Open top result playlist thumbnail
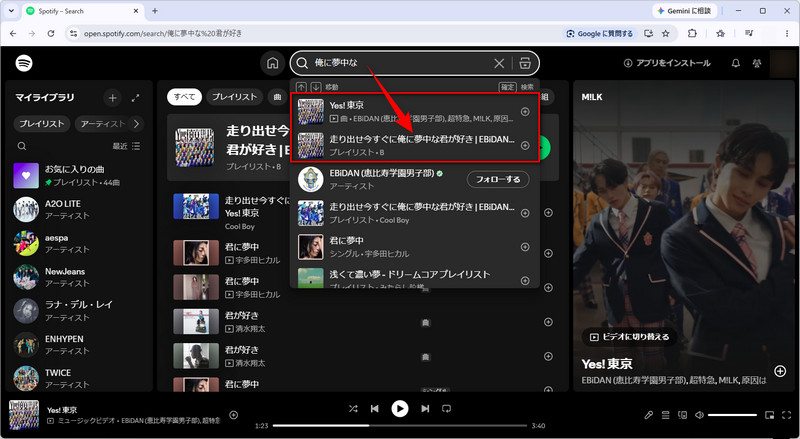Screen dimensions: 800x439 194,148
